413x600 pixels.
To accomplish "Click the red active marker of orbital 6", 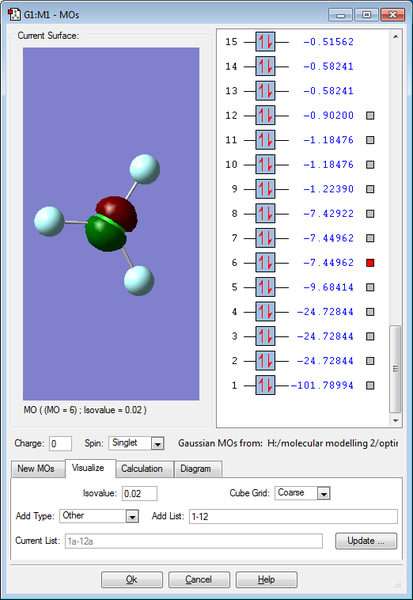I will pyautogui.click(x=370, y=263).
